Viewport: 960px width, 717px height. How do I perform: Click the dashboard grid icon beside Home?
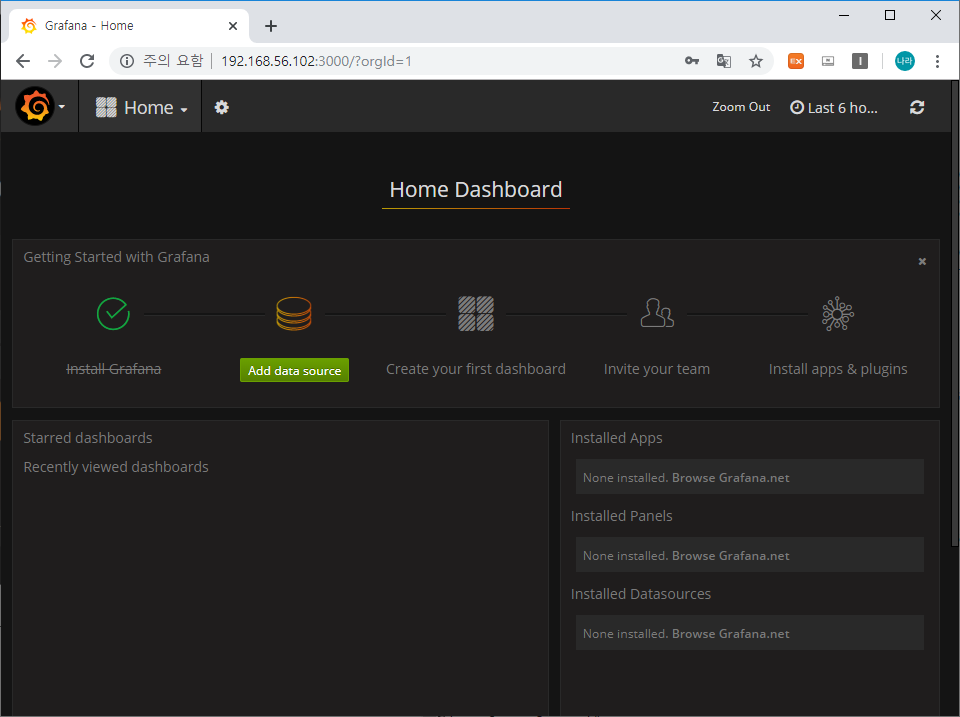[x=106, y=107]
